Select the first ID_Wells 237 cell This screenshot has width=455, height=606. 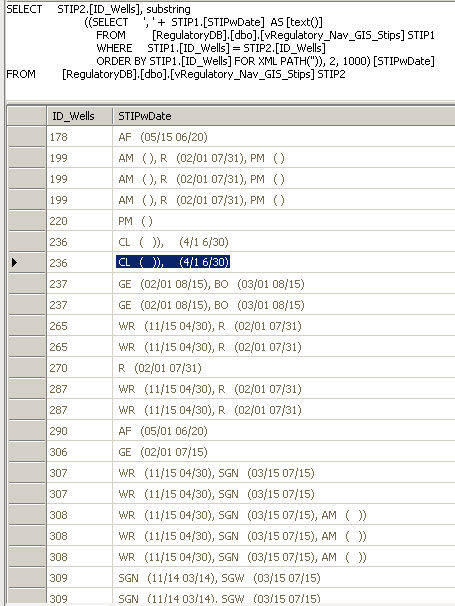click(79, 284)
